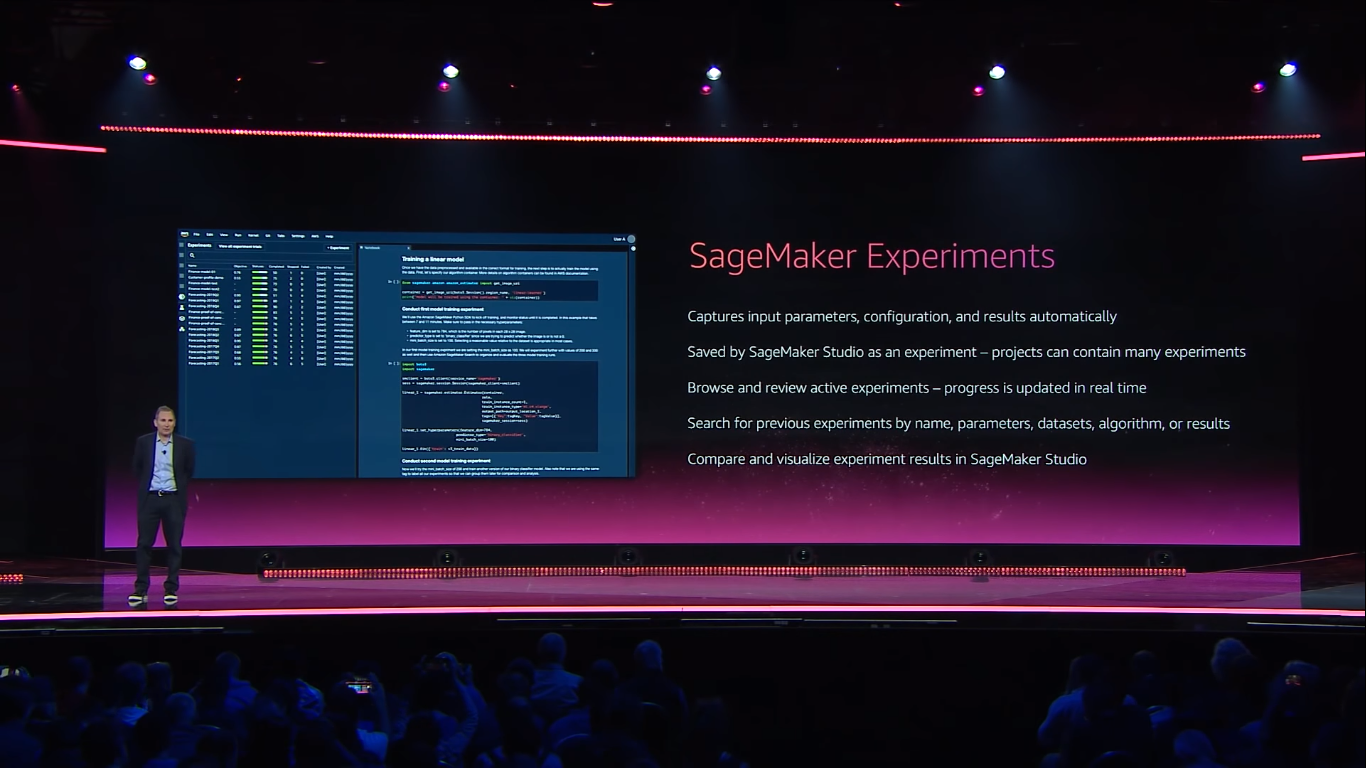Click the slide line Browse and review active experiments
Image resolution: width=1366 pixels, height=768 pixels.
tap(917, 387)
